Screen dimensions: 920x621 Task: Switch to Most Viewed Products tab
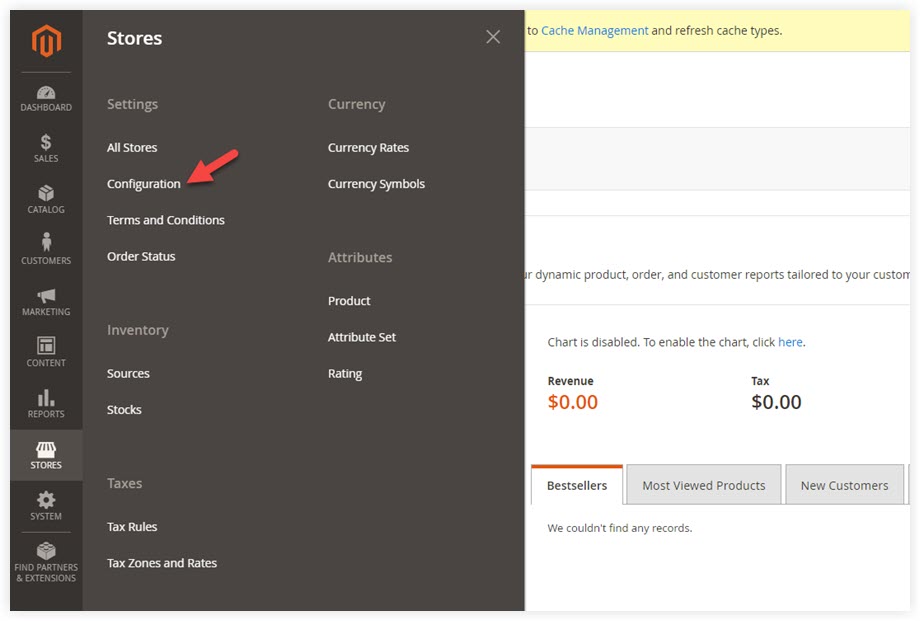click(x=703, y=485)
